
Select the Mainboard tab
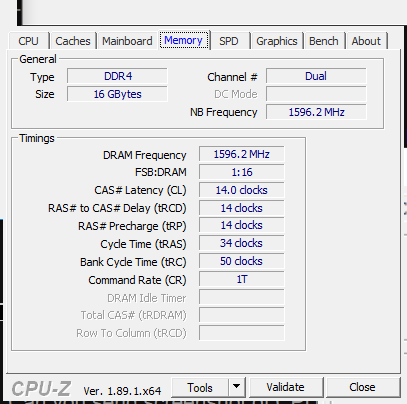tap(127, 41)
